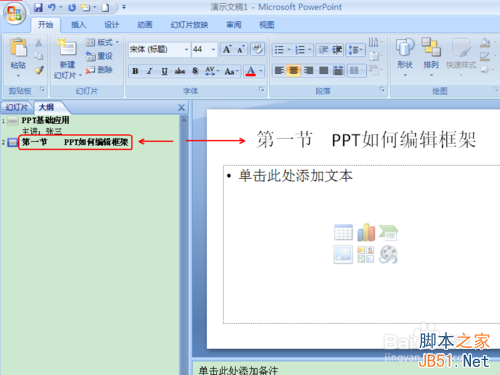Switch to the 开始 ribbon tab
The image size is (500, 375).
pos(45,25)
